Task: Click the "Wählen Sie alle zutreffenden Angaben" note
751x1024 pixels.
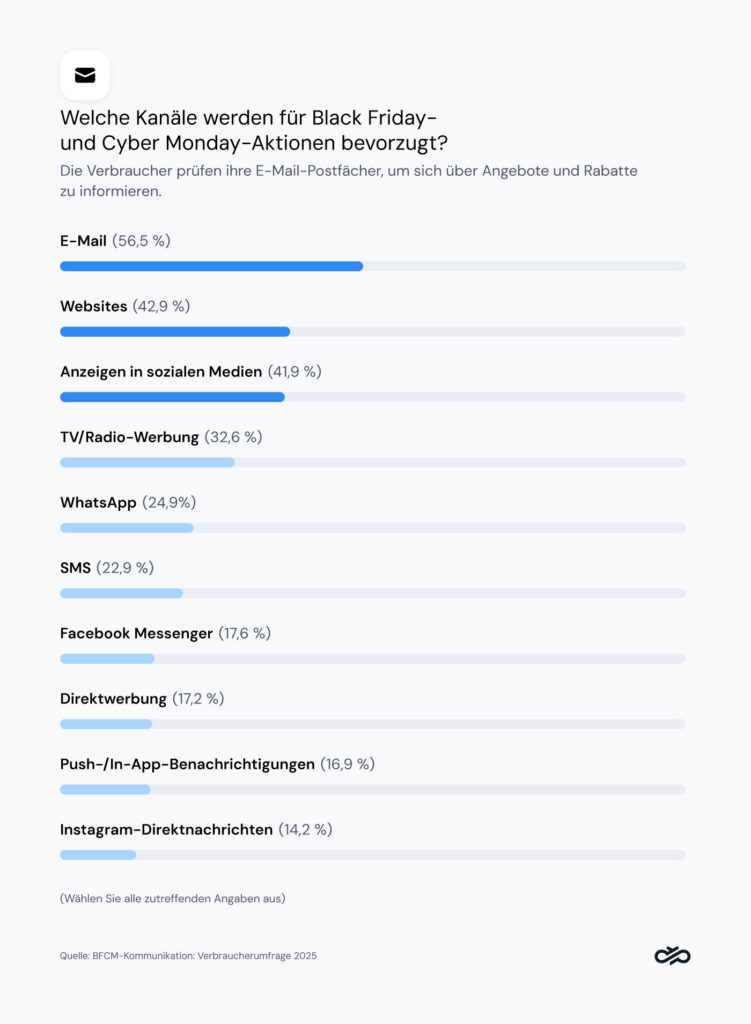Action: [172, 898]
